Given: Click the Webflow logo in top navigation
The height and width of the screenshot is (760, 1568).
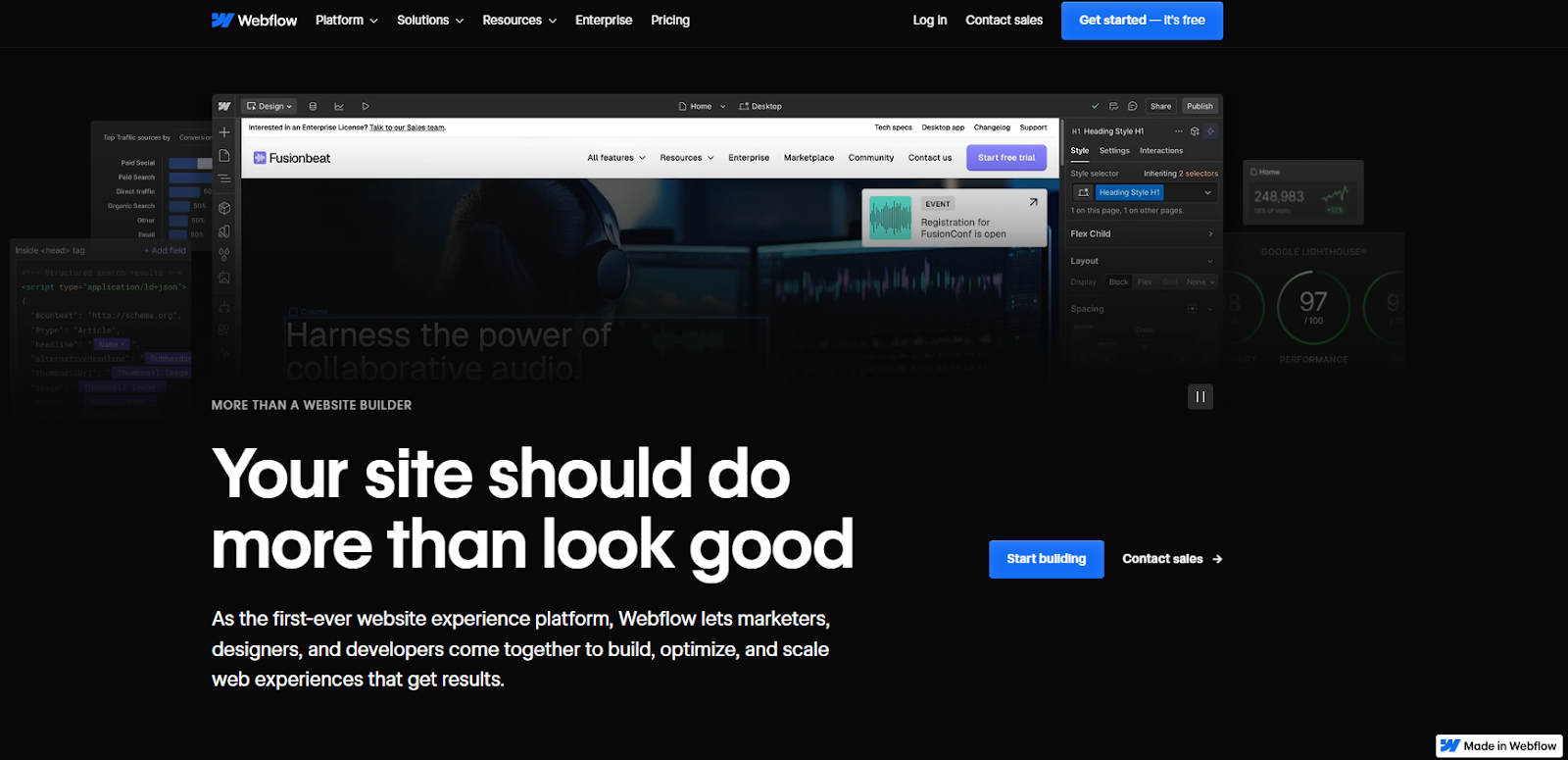Looking at the screenshot, I should 254,20.
